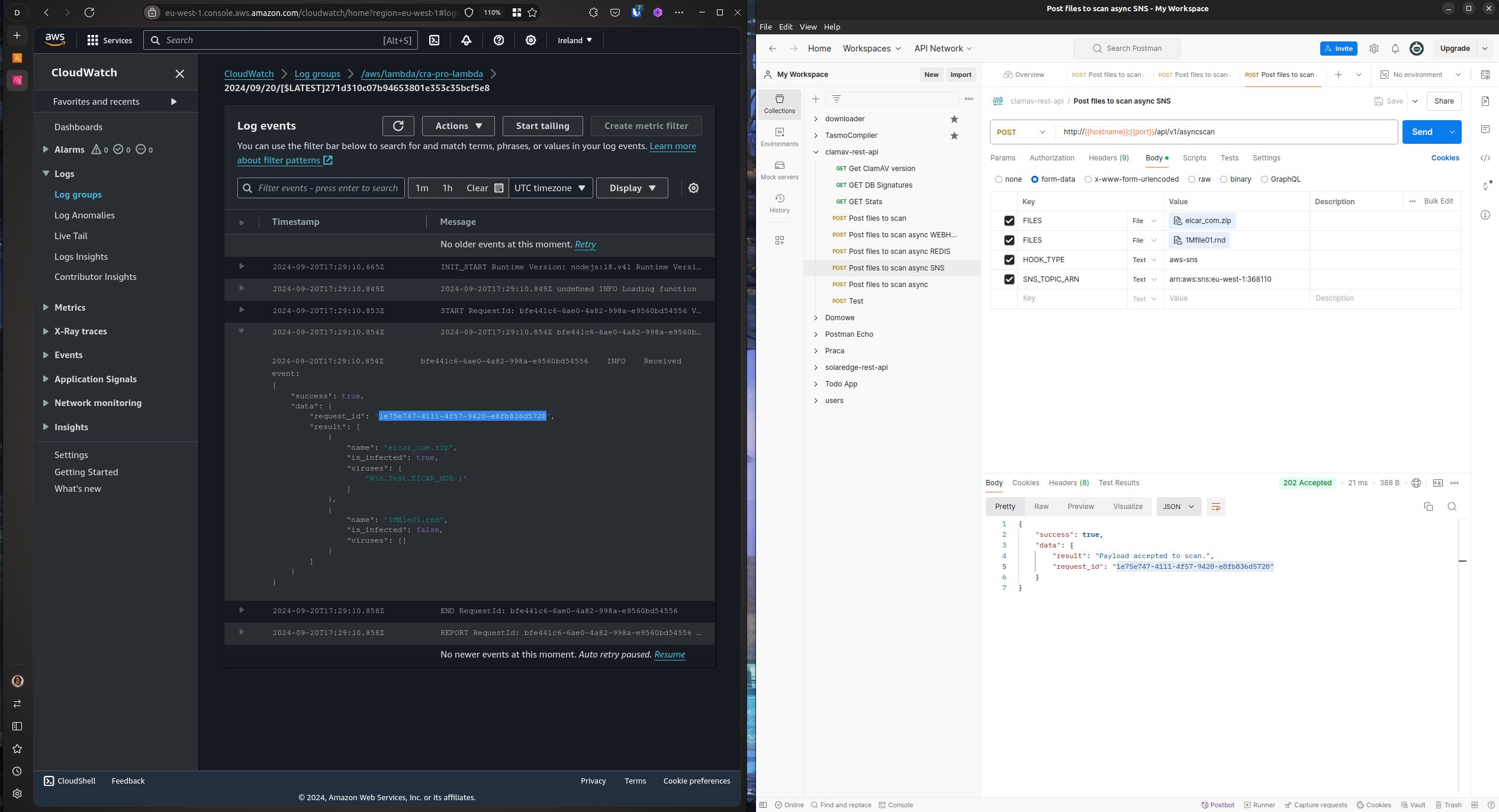
Task: Open code snippet panel icon
Action: [1485, 158]
